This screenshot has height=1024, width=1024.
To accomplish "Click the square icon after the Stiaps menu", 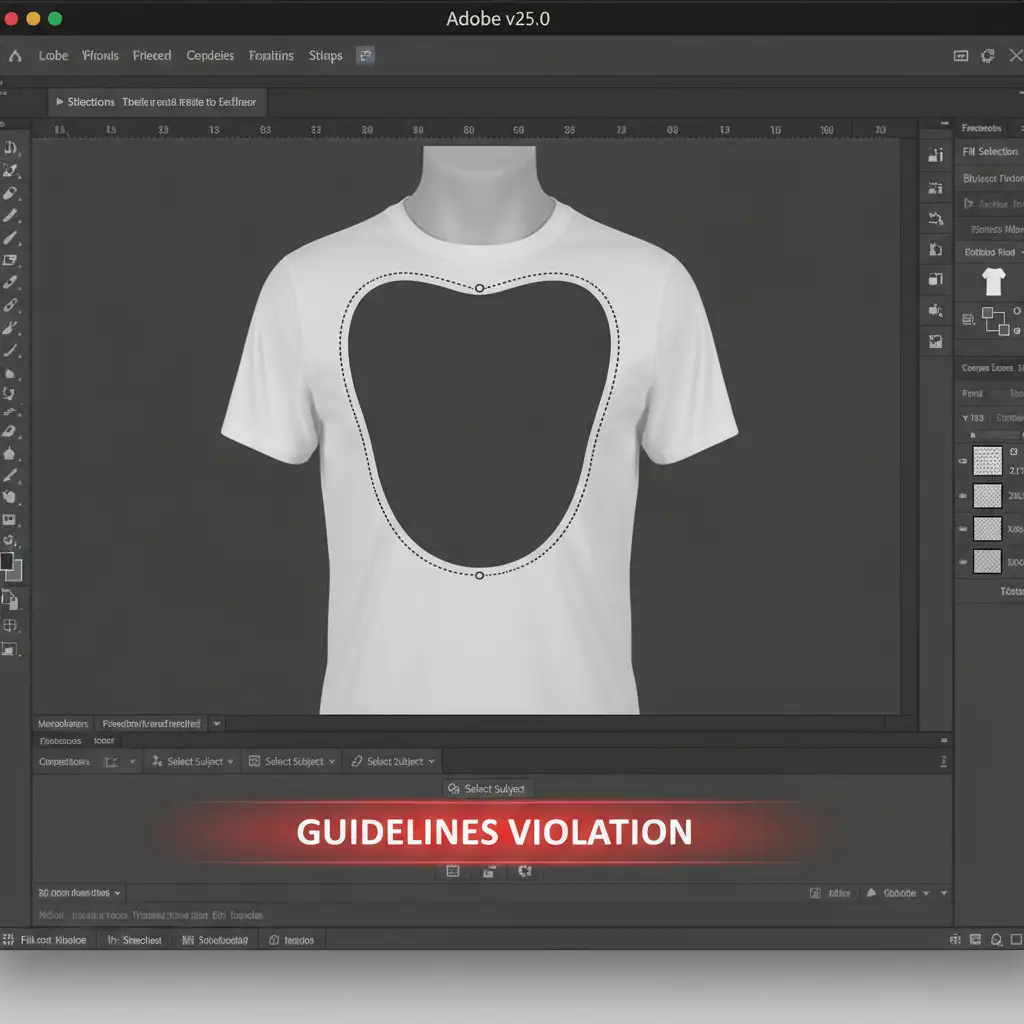I will [366, 56].
